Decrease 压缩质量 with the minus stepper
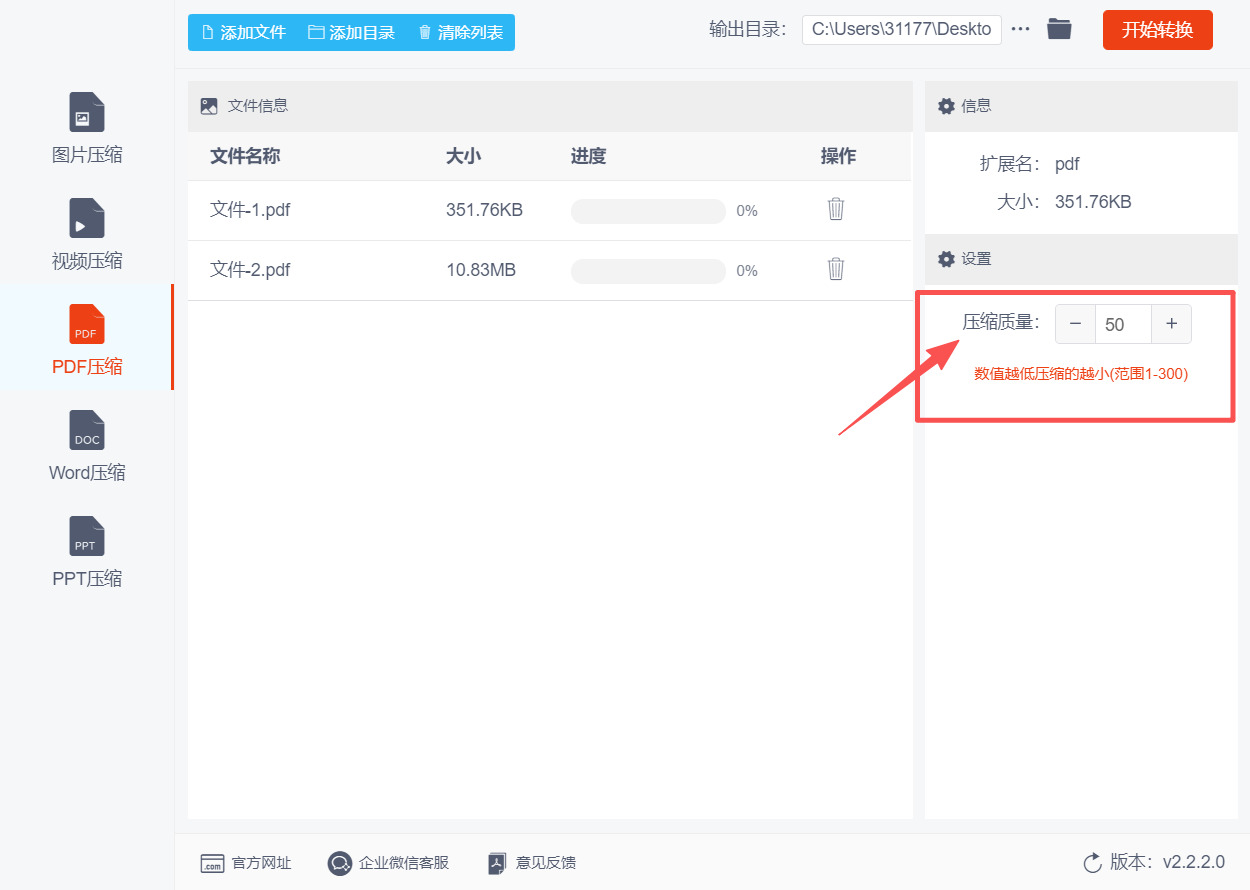Image resolution: width=1250 pixels, height=890 pixels. point(1075,323)
